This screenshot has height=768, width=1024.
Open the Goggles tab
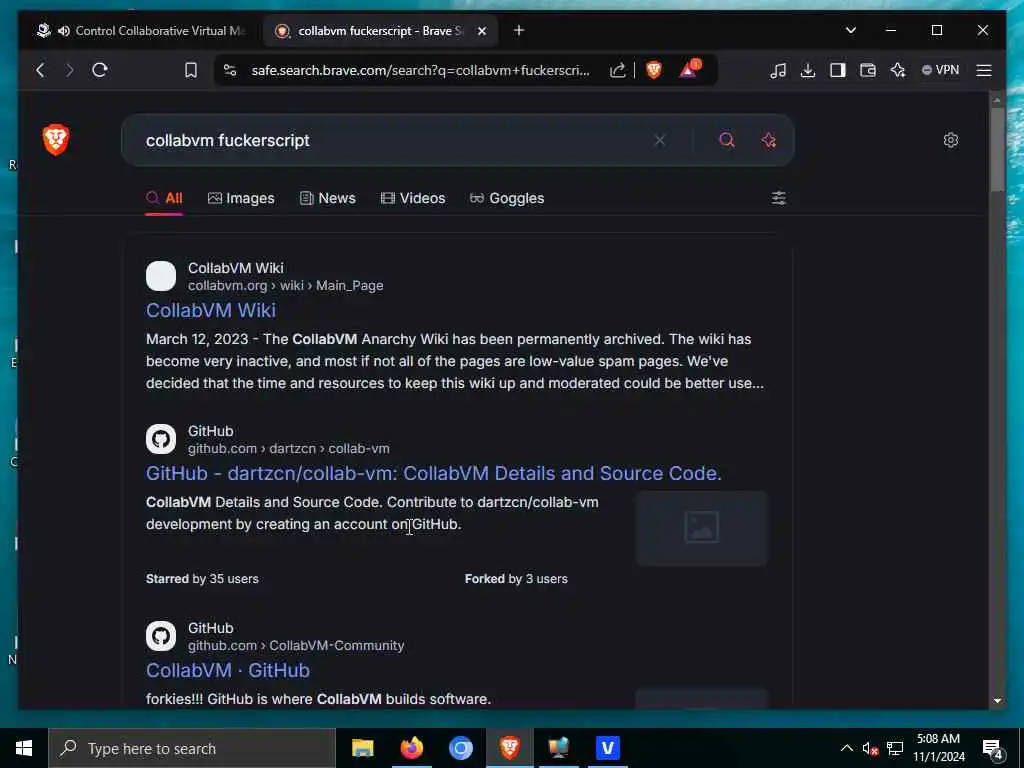click(x=507, y=198)
